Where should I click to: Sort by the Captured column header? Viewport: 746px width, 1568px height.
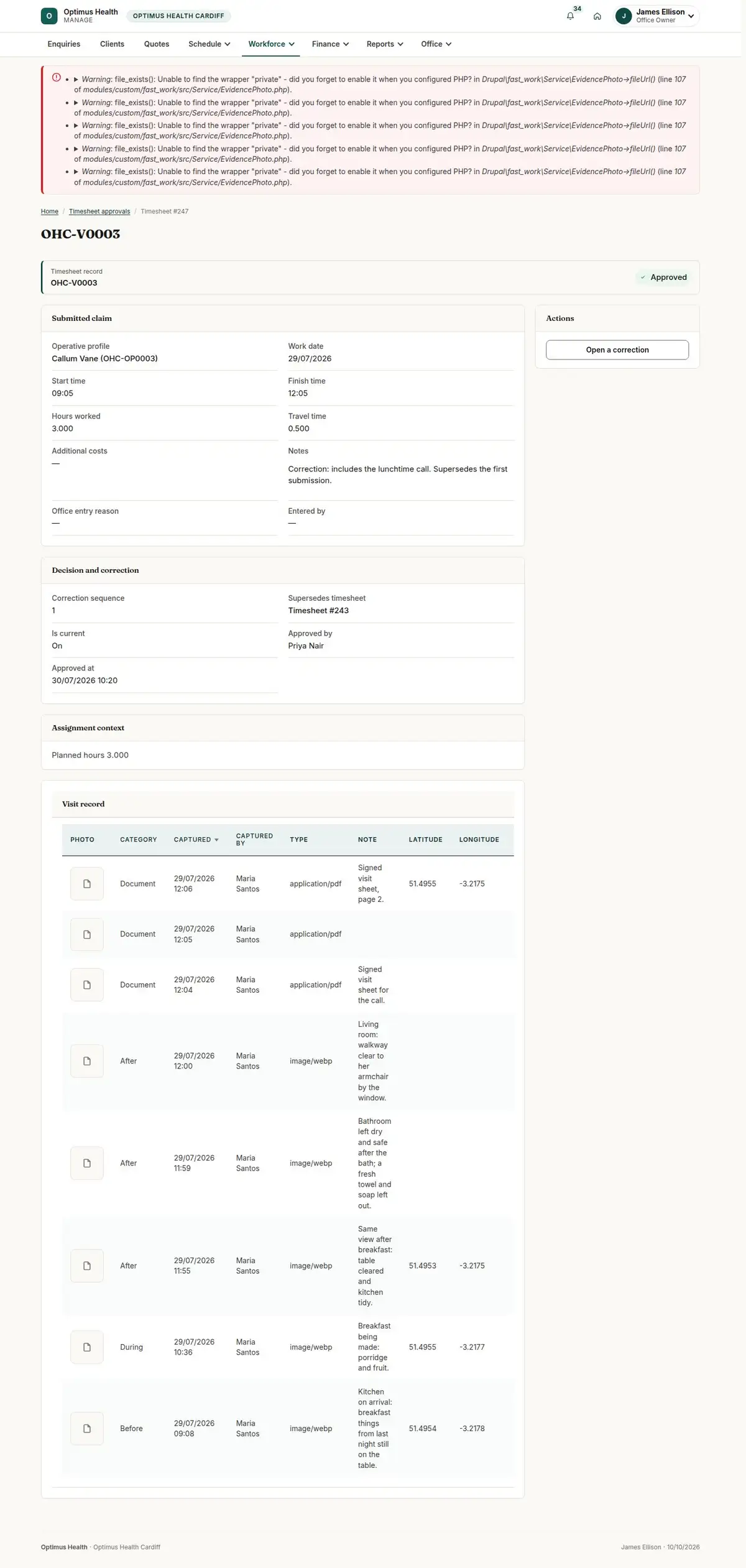click(196, 840)
